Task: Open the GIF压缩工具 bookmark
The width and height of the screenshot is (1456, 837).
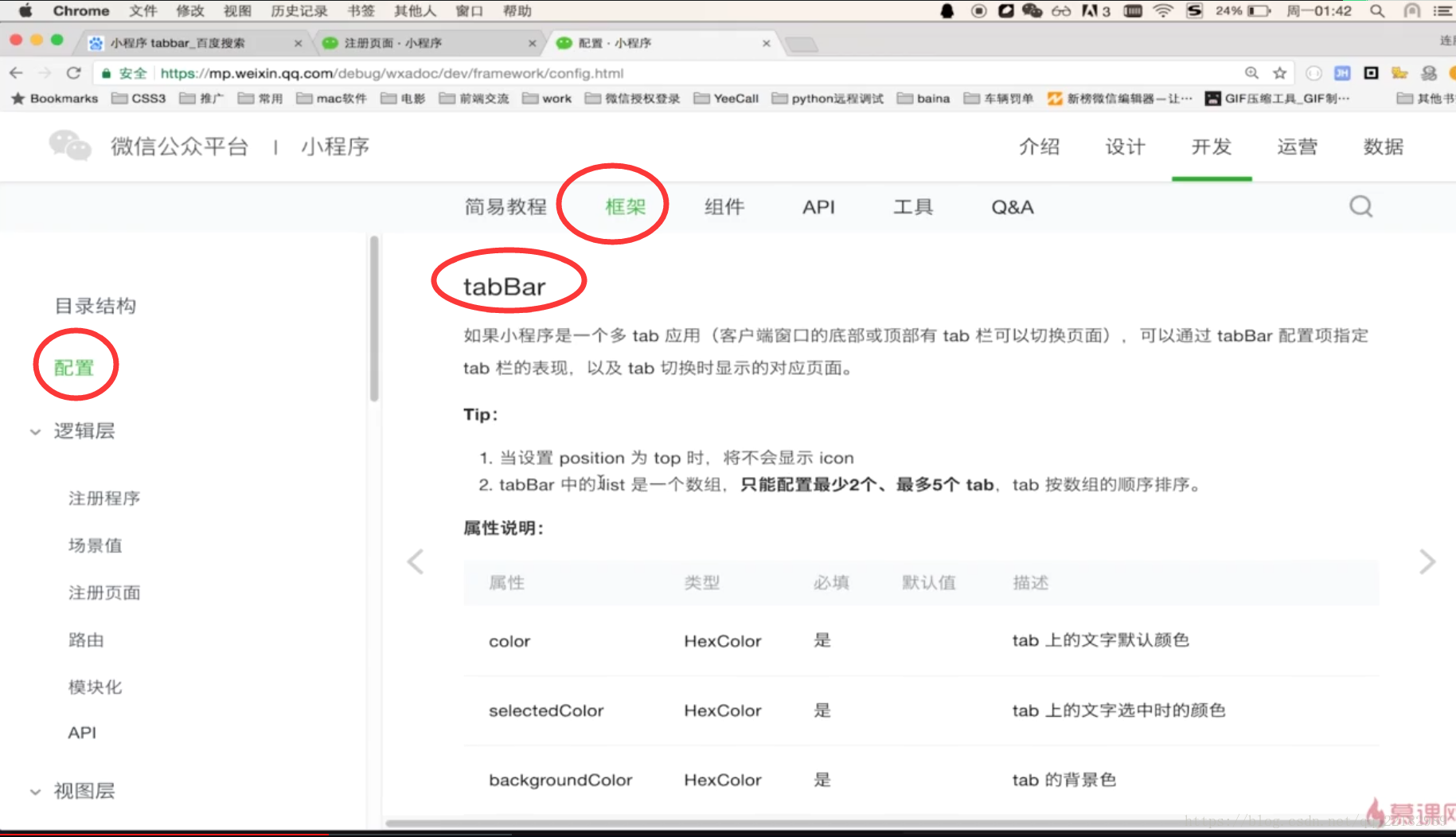Action: pos(1277,98)
